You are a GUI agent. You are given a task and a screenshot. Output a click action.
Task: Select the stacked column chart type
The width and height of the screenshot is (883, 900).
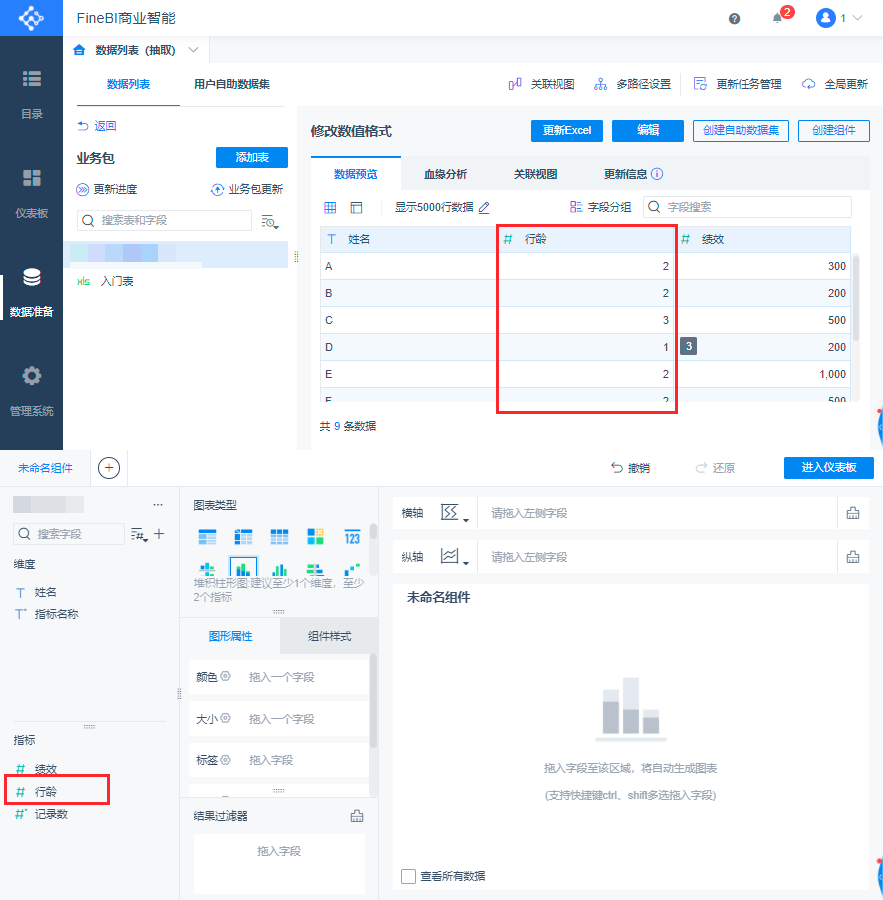click(x=243, y=568)
